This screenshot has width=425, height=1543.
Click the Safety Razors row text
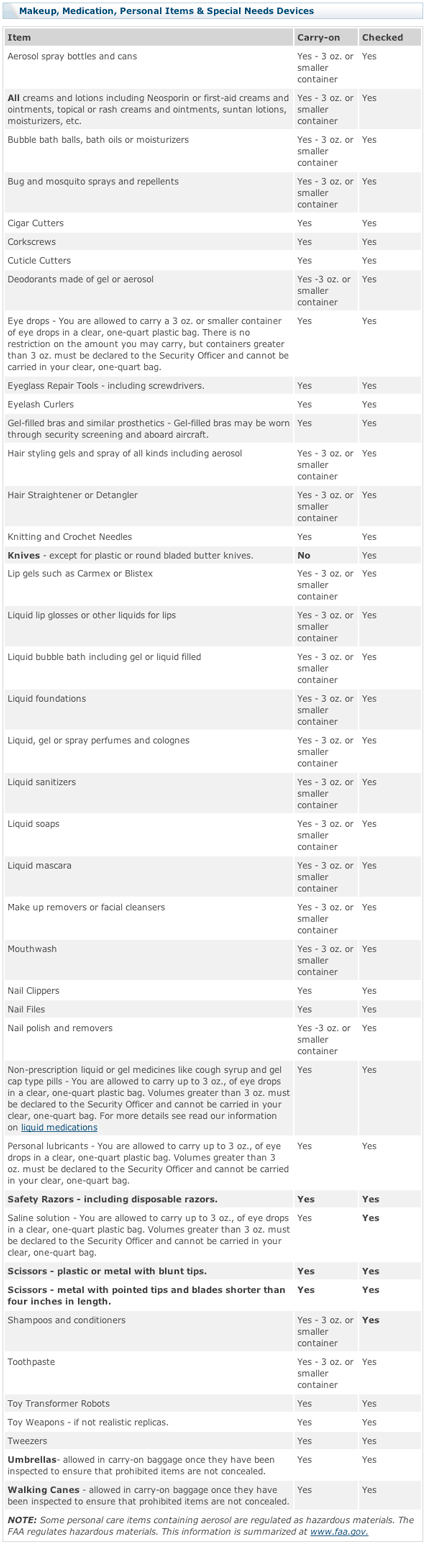[x=112, y=1199]
